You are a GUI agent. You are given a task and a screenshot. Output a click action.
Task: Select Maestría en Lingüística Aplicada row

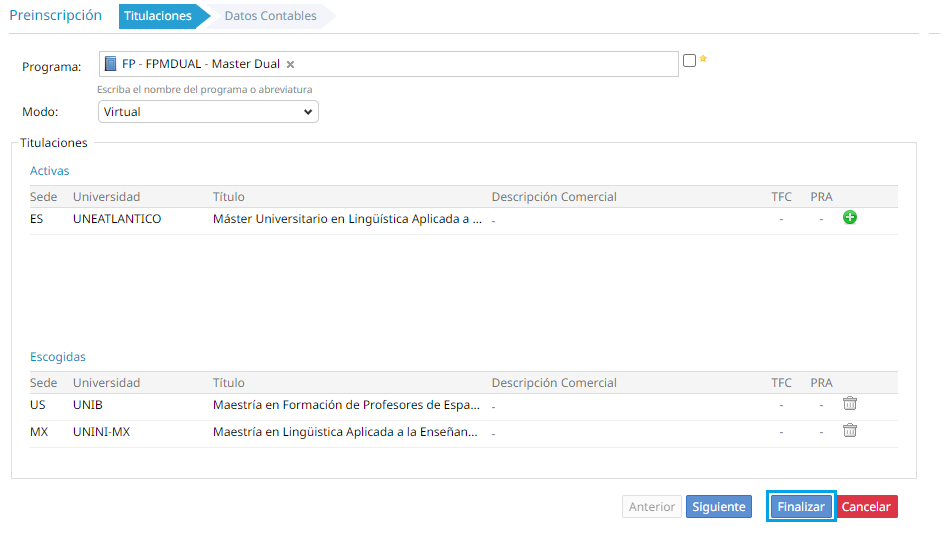coord(347,432)
